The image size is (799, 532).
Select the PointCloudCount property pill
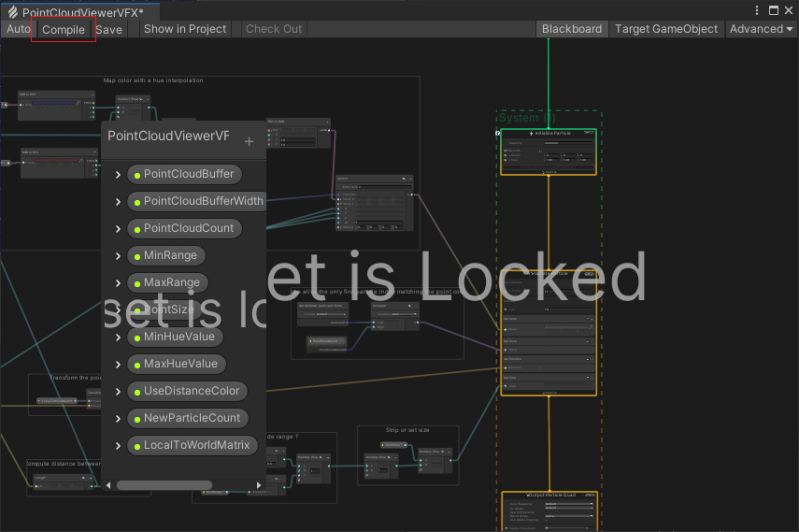[184, 228]
